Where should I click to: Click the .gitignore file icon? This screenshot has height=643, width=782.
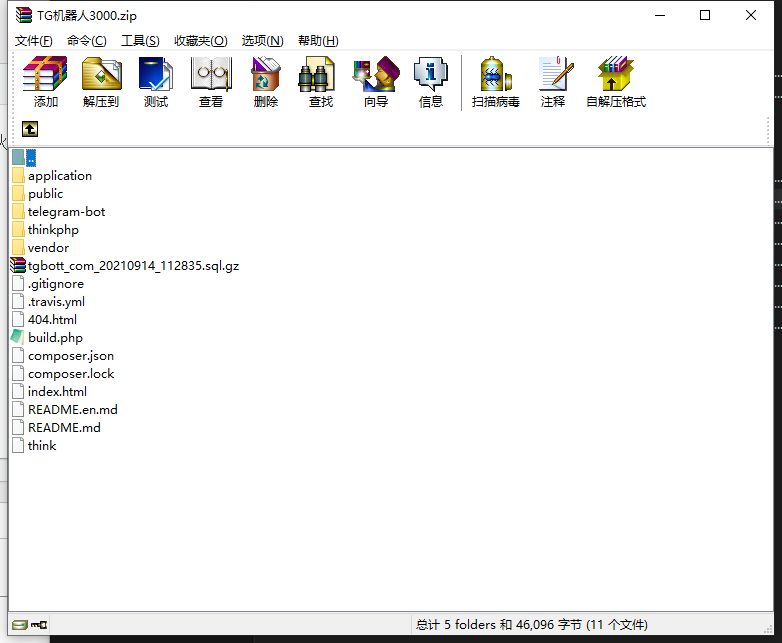point(18,283)
